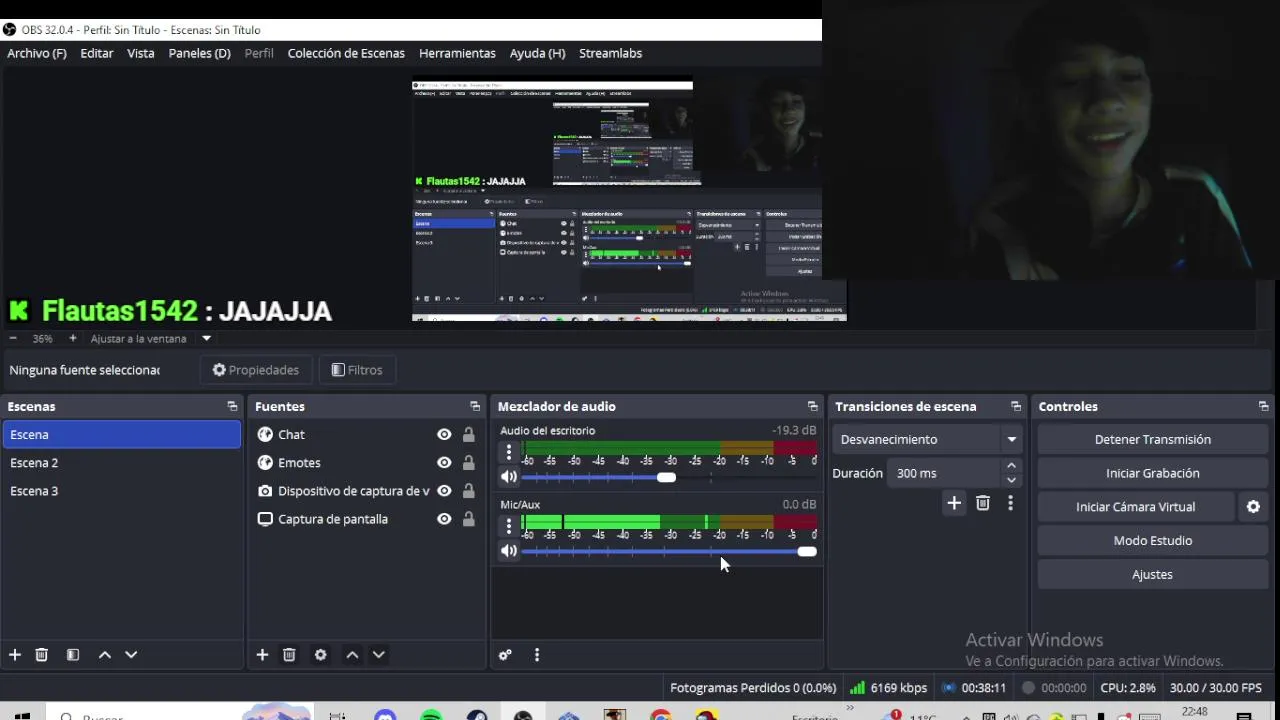
Task: Hide Dispositivo de captura source eye
Action: [444, 491]
